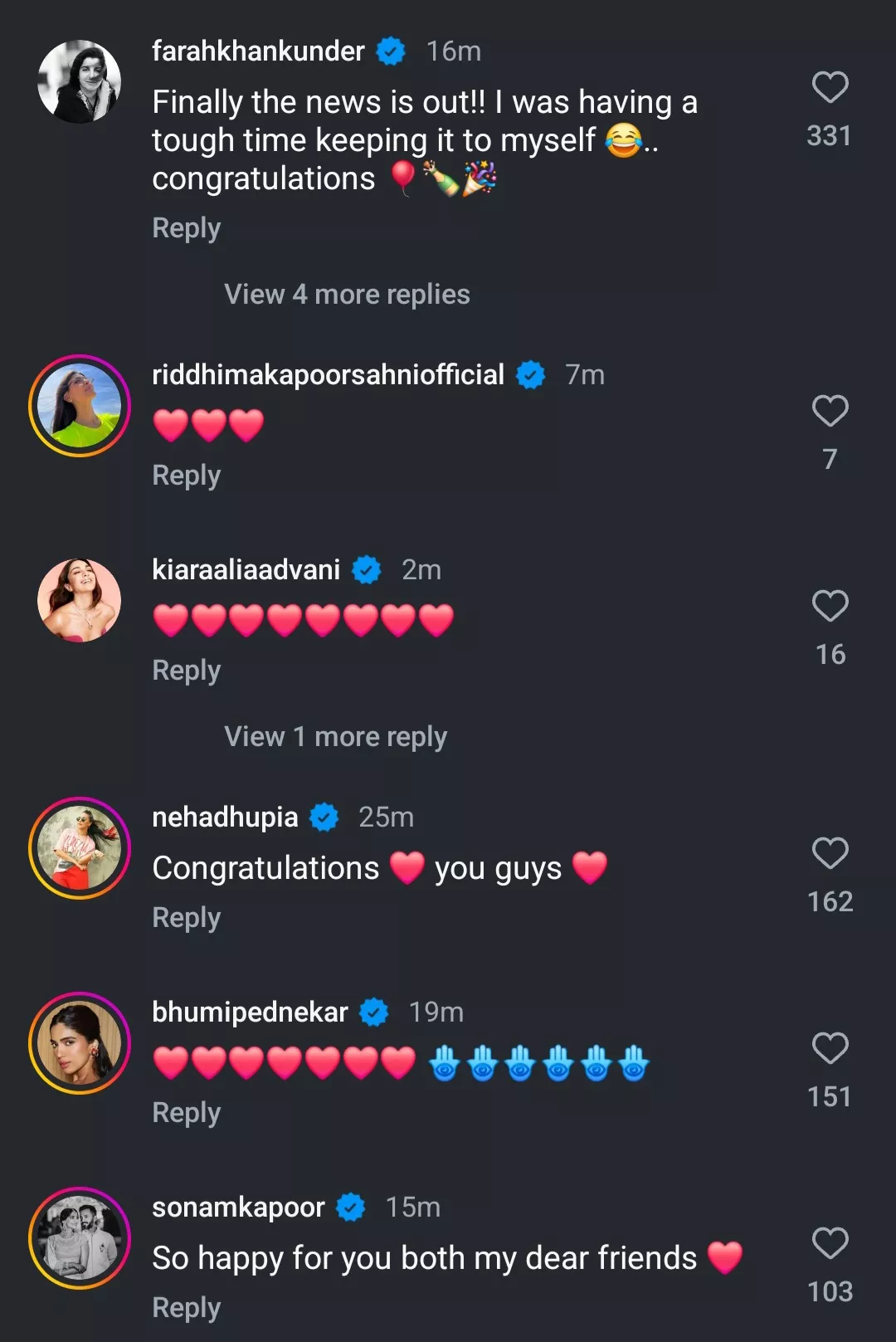Reply to sonamkapoor's comment
The height and width of the screenshot is (1342, 896).
click(x=187, y=1308)
